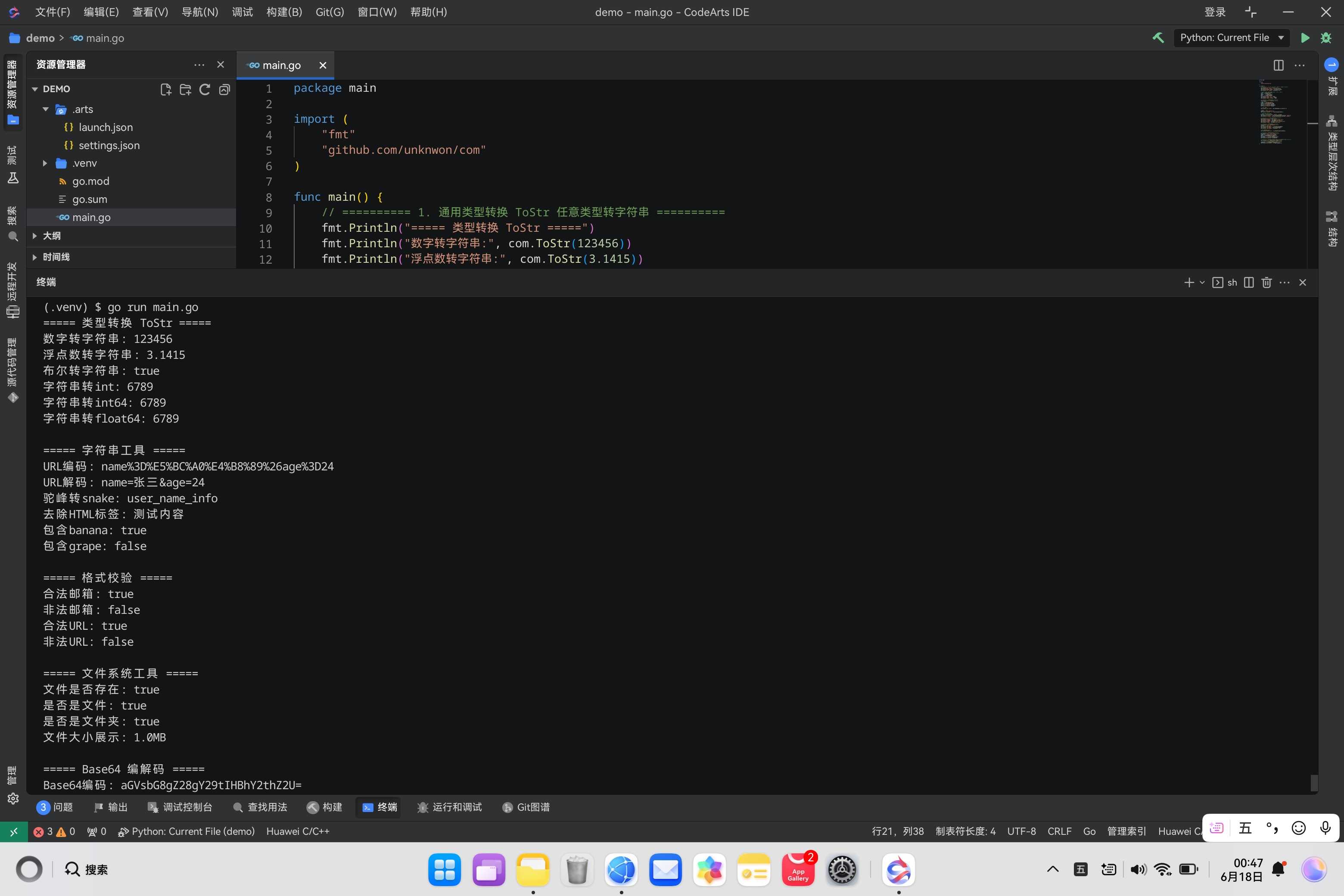This screenshot has height=896, width=1344.
Task: Expand the .venv folder
Action: [46, 163]
